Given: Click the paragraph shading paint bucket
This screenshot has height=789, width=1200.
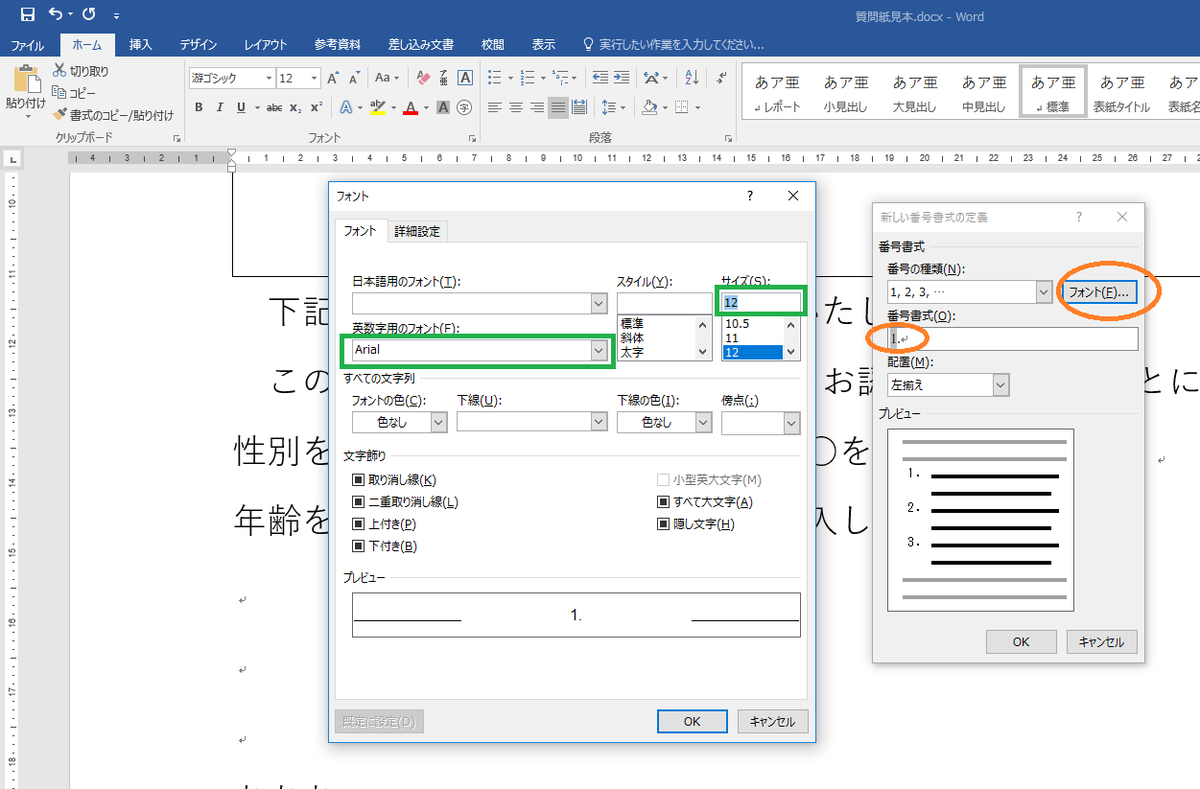Looking at the screenshot, I should (649, 107).
